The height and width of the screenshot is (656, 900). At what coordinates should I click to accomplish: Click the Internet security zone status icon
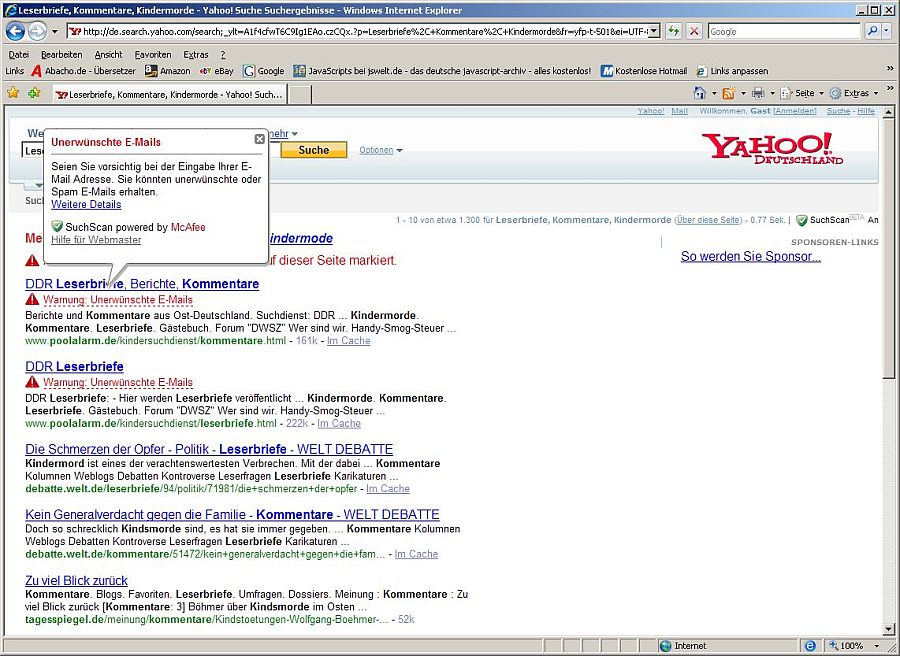click(665, 646)
